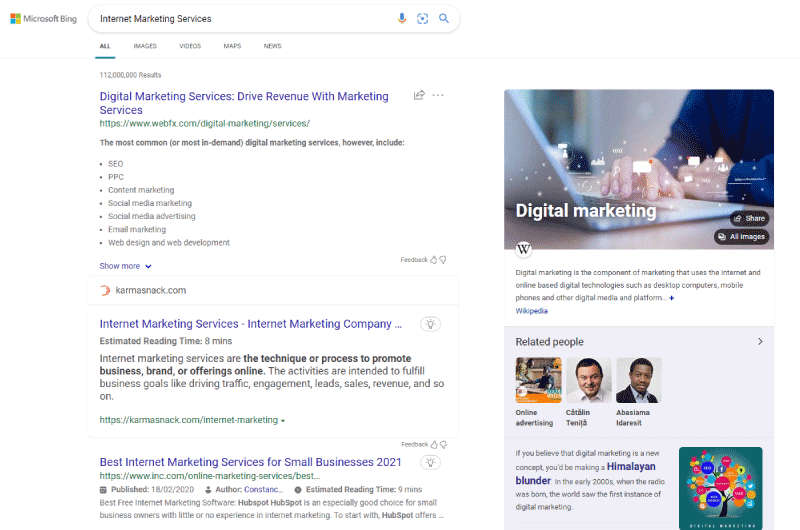This screenshot has width=800, height=530.
Task: Open the karmasnack.com/internet-marketing URL
Action: tap(189, 420)
